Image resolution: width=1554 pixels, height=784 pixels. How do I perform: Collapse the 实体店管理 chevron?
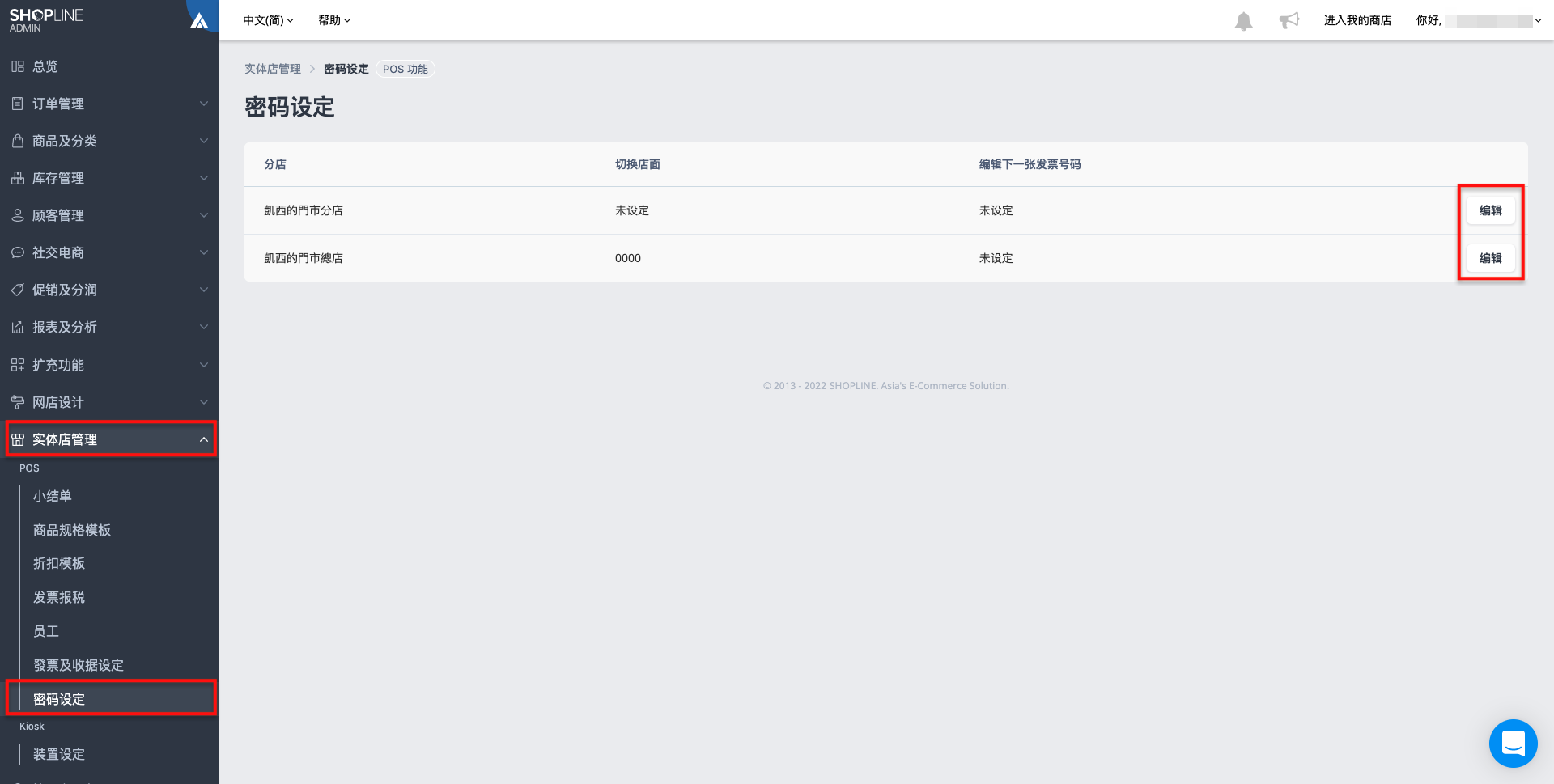pos(204,439)
